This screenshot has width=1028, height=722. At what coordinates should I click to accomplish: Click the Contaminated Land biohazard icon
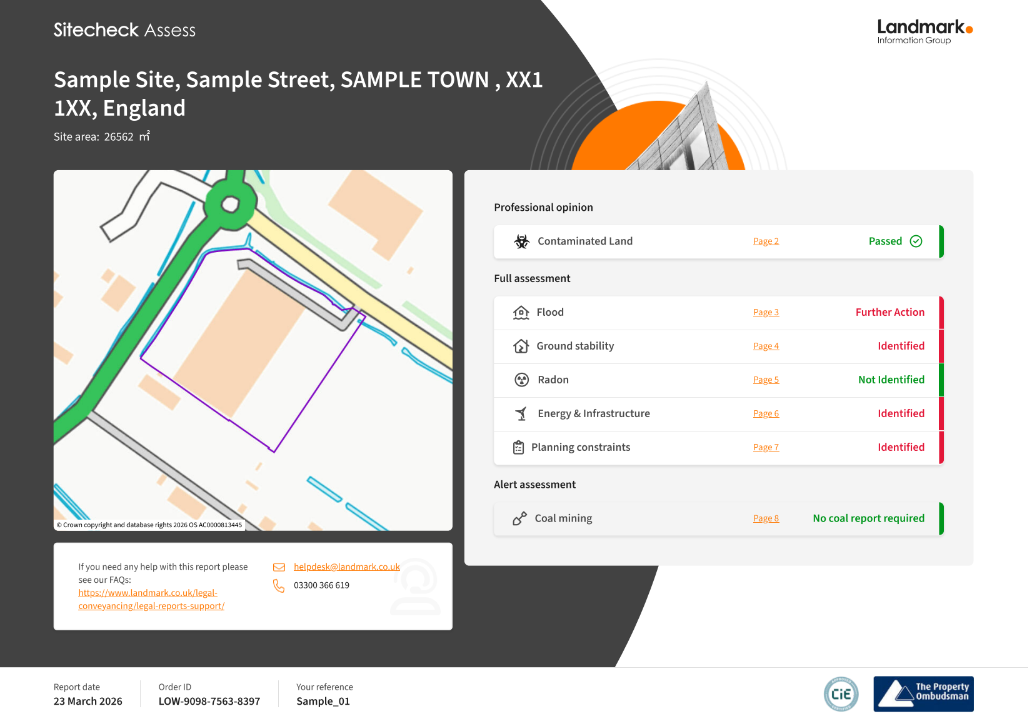pos(521,241)
